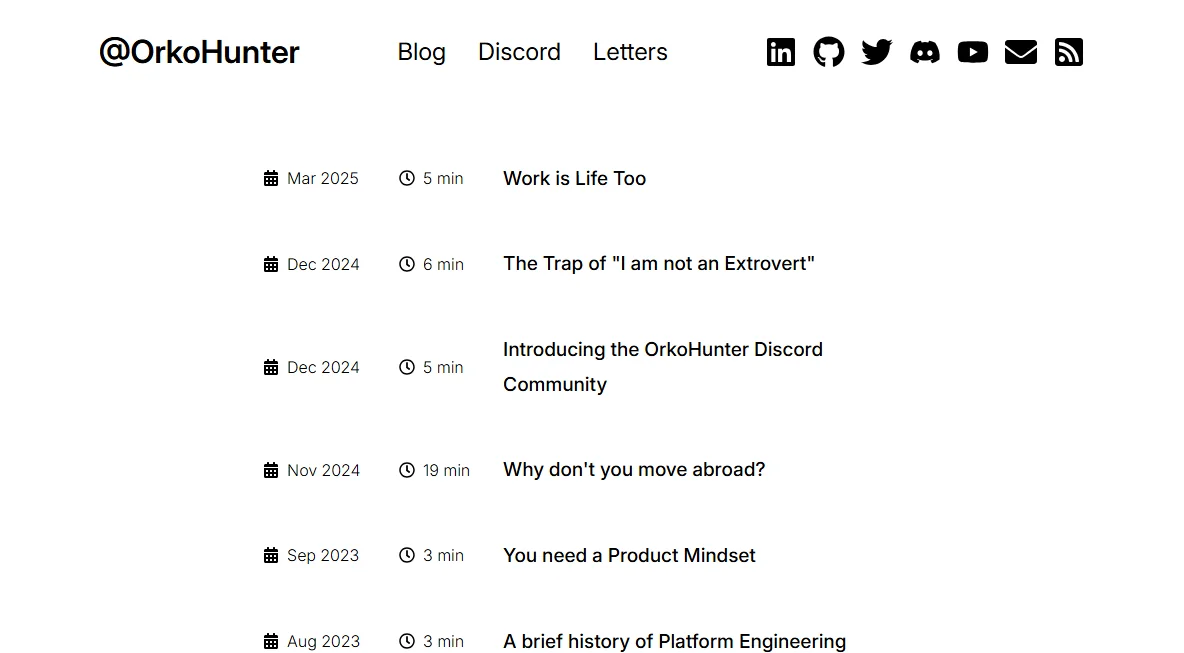Open the GitHub profile icon

coord(828,52)
